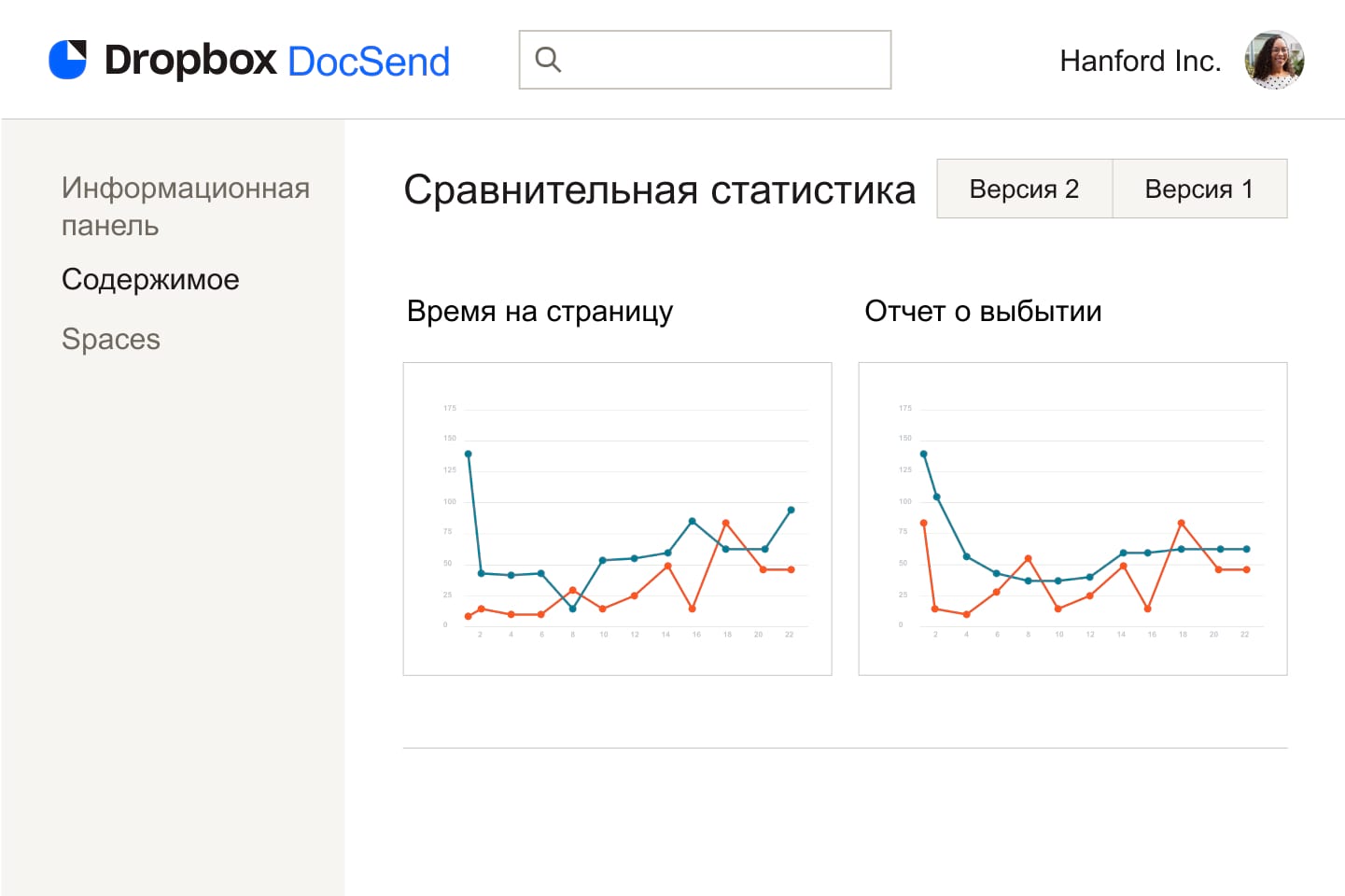1345x896 pixels.
Task: Click the user profile avatar
Action: [1274, 60]
